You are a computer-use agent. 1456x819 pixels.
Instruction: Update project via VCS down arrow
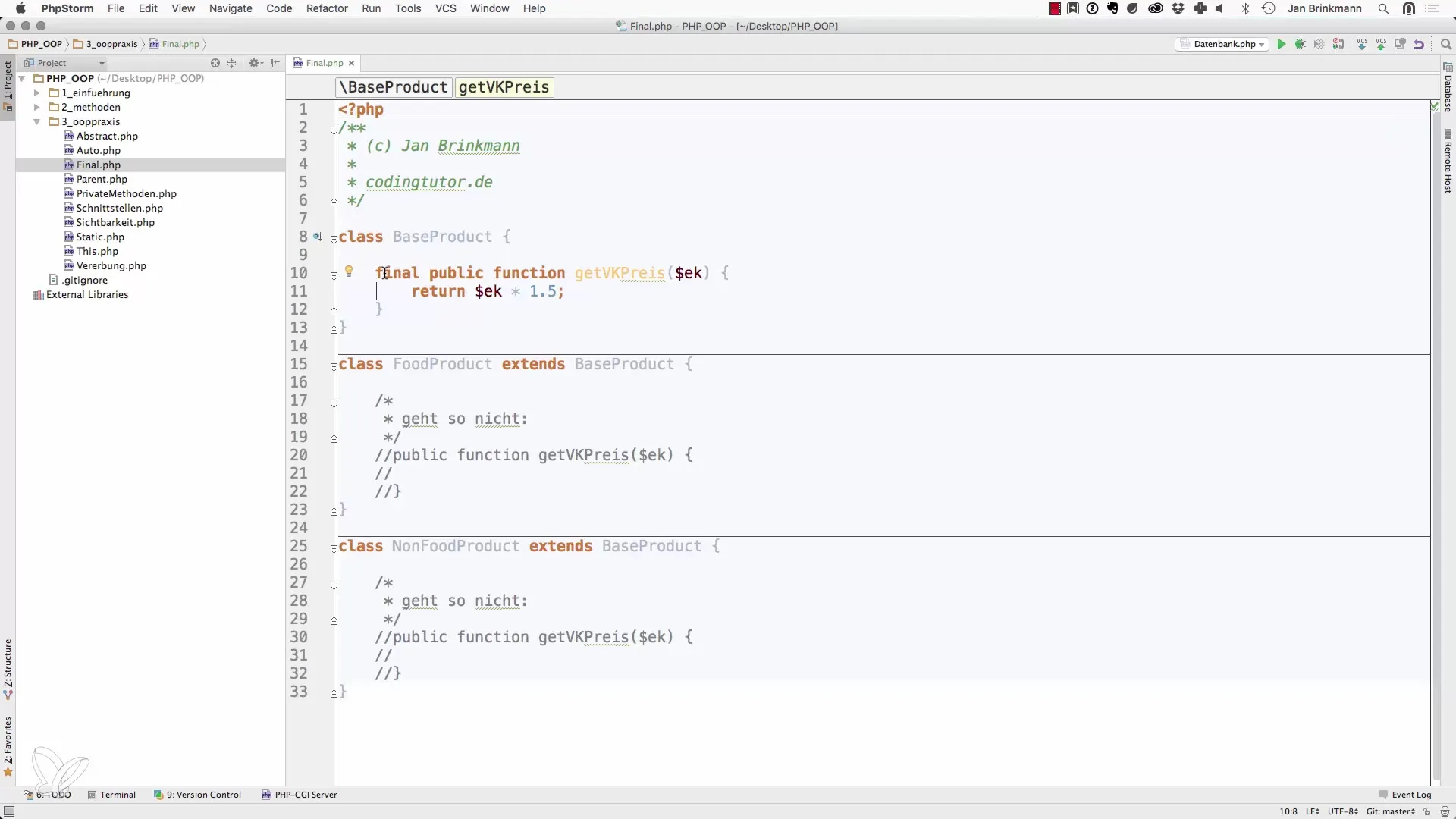click(1362, 44)
